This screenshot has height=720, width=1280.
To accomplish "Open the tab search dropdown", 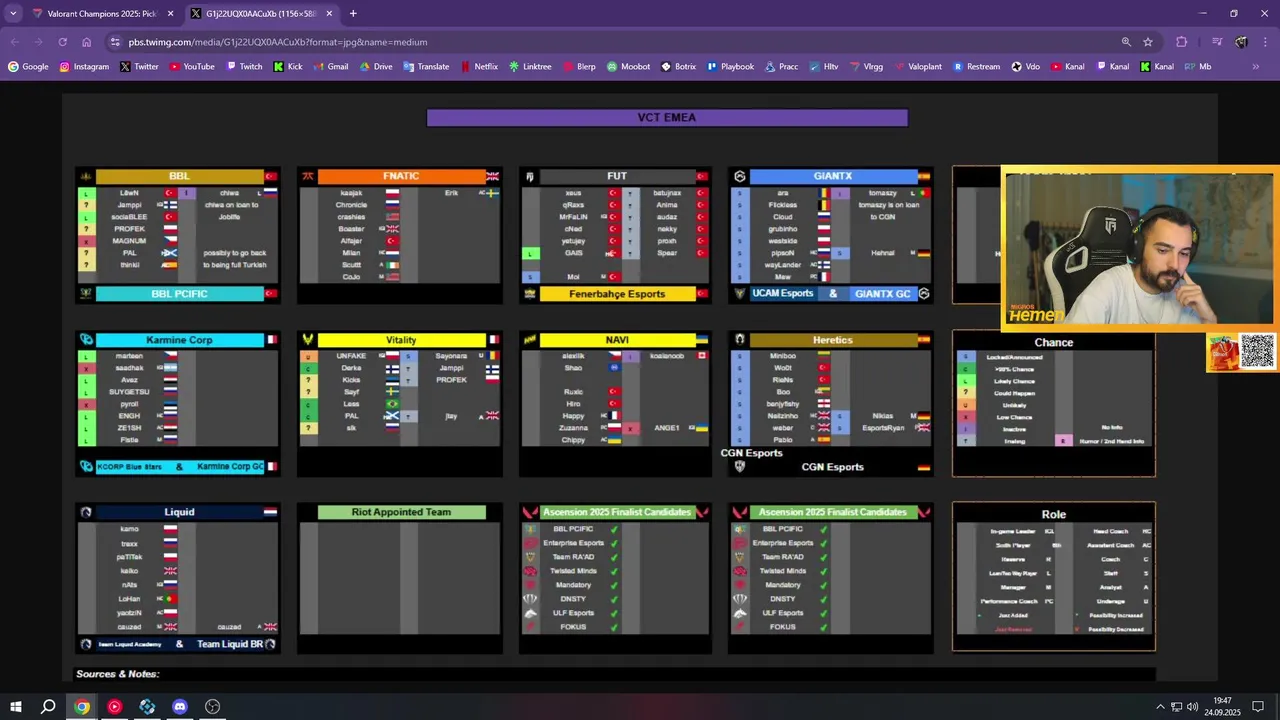I will point(13,13).
